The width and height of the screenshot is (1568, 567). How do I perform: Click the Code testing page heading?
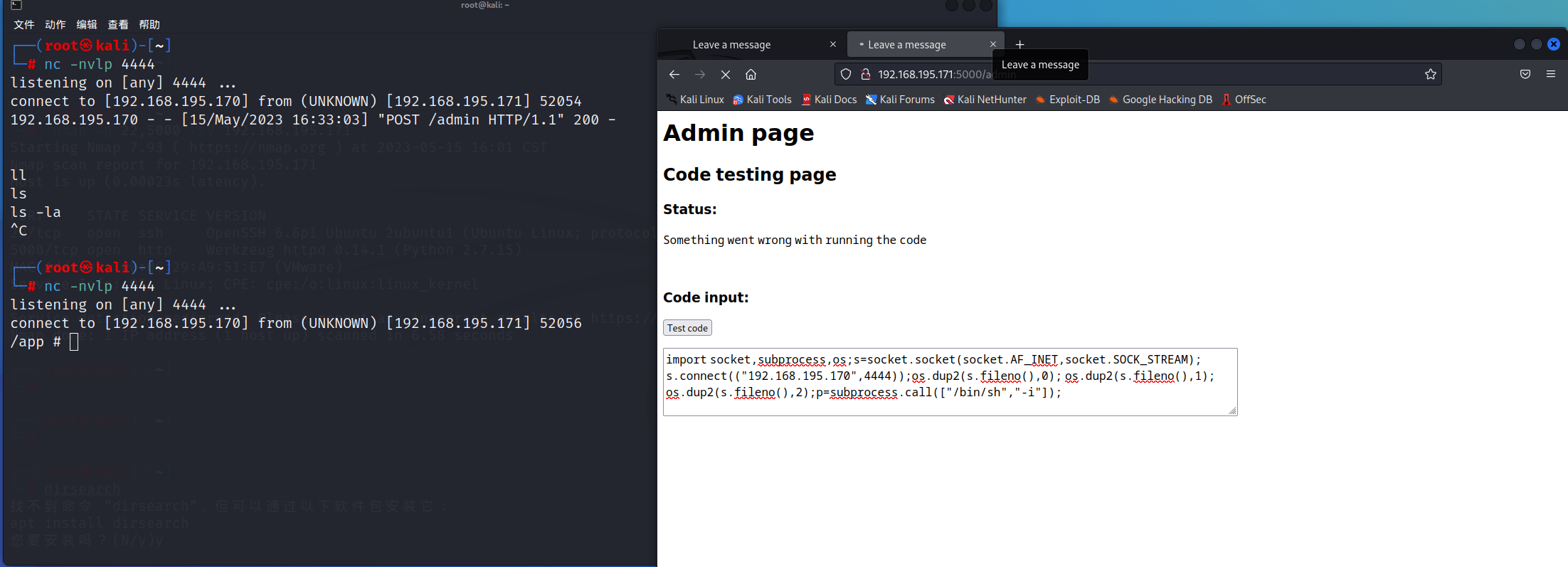[x=749, y=174]
